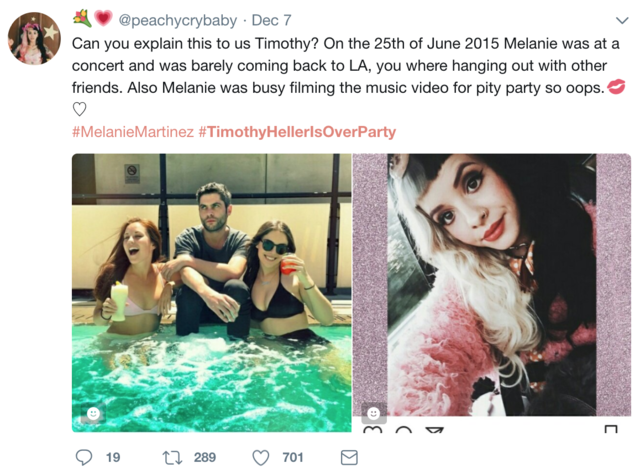Click the smiley tag icon on selfie photo
640x474 pixels.
coord(373,413)
